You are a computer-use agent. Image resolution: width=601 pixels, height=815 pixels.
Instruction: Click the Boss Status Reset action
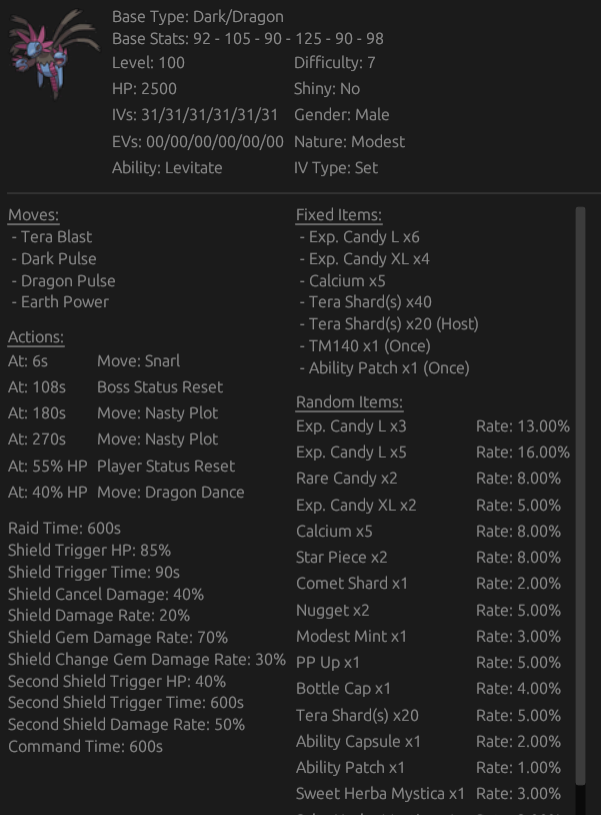tap(160, 387)
